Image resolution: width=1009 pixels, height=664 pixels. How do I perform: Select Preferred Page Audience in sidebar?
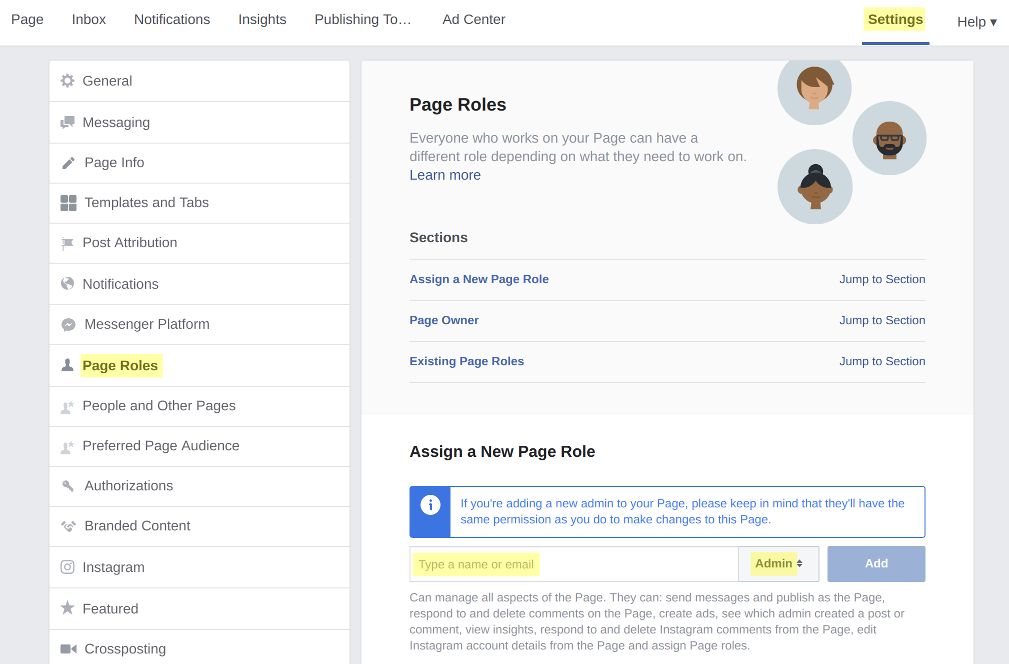pos(161,446)
